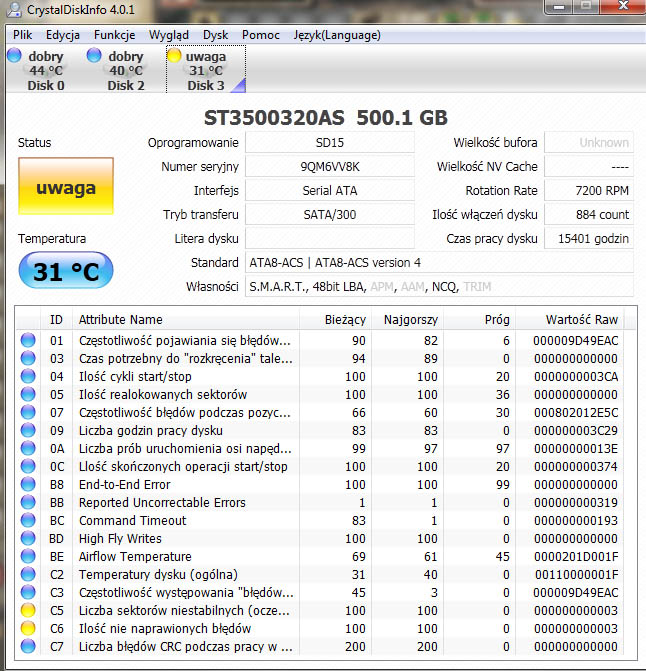Click the Standard field ATA8-ACS
This screenshot has height=671, width=646.
tap(439, 262)
